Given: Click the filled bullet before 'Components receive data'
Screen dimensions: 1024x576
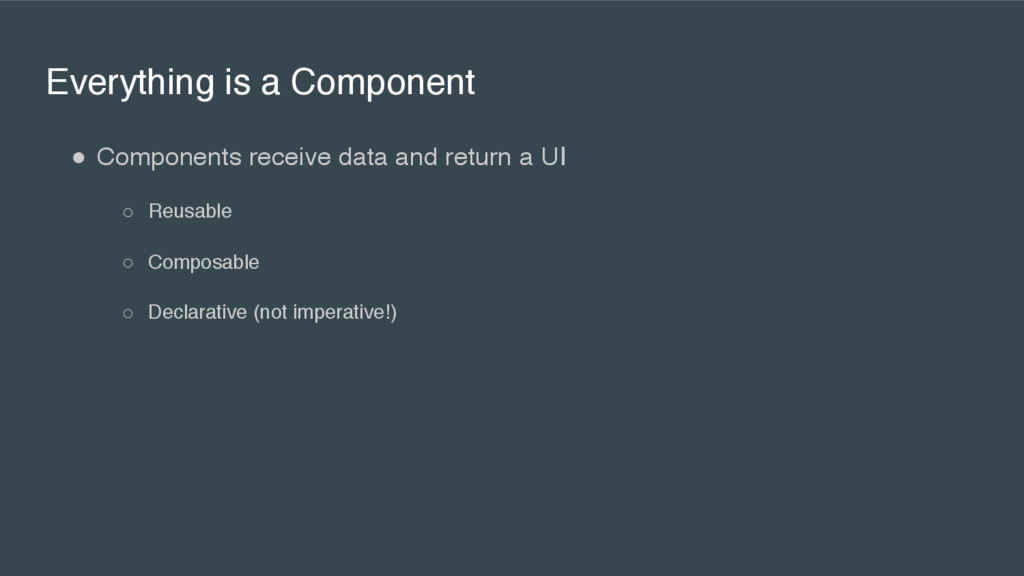Looking at the screenshot, I should point(78,157).
